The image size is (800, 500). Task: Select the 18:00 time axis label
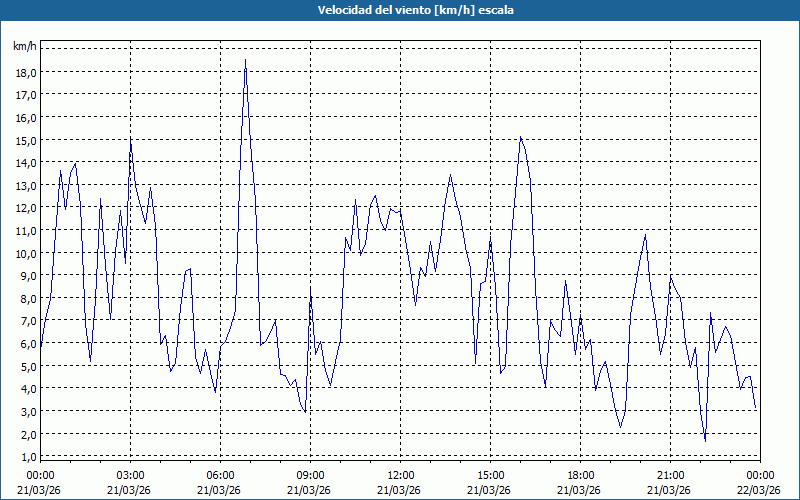coord(580,475)
